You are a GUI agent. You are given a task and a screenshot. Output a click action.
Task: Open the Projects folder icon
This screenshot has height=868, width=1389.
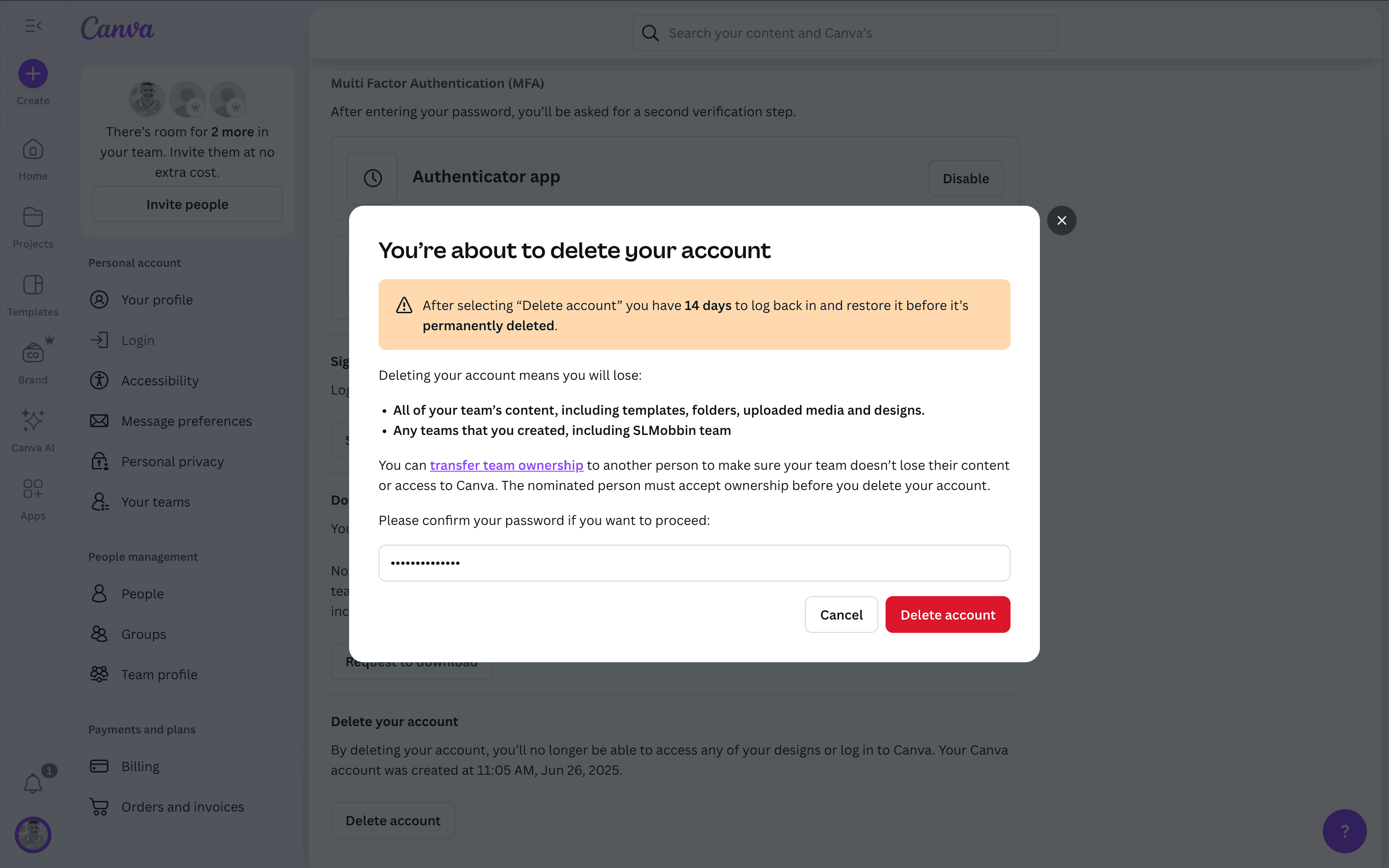[x=33, y=218]
